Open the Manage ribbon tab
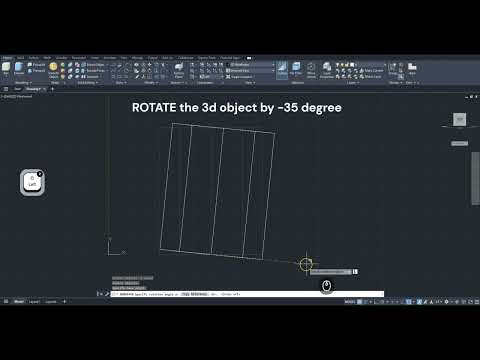Screen dimensions: 480x360 137,58
